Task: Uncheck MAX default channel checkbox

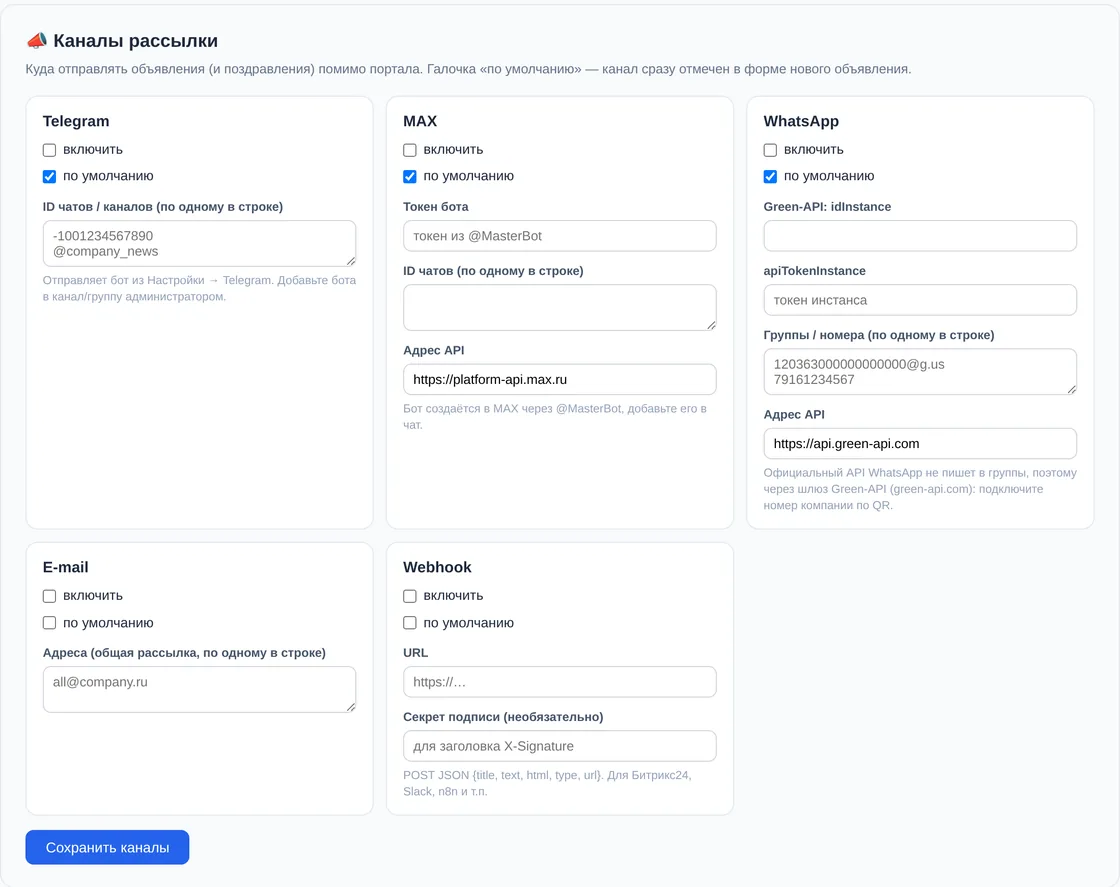Action: 410,176
